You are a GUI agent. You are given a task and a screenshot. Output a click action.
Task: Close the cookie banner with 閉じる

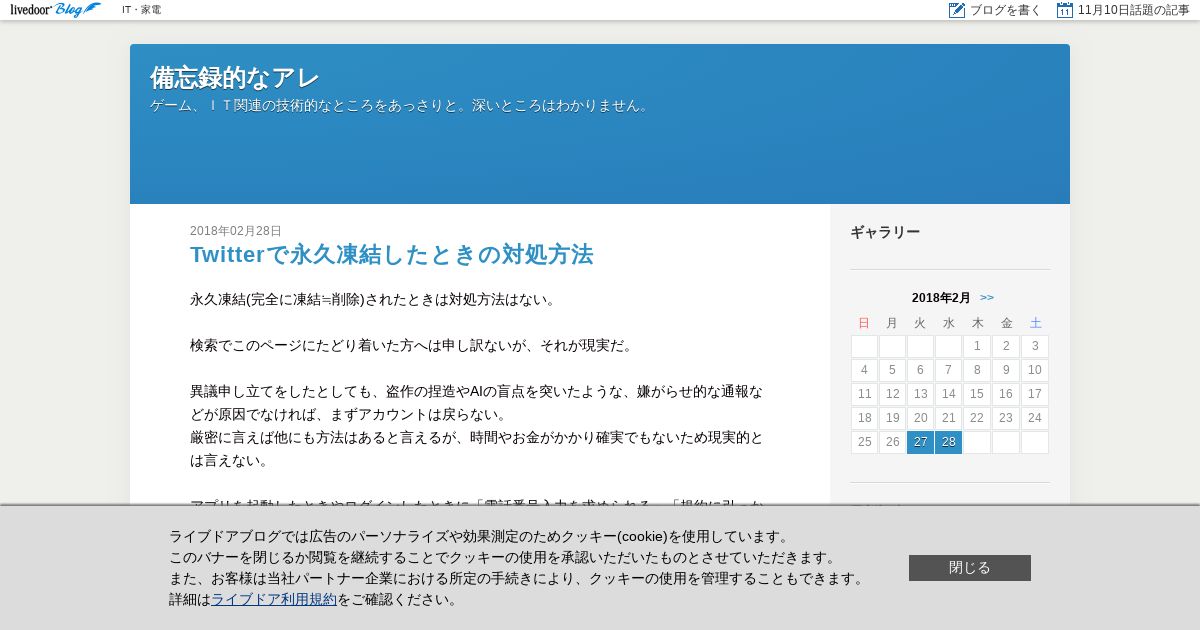pyautogui.click(x=970, y=568)
